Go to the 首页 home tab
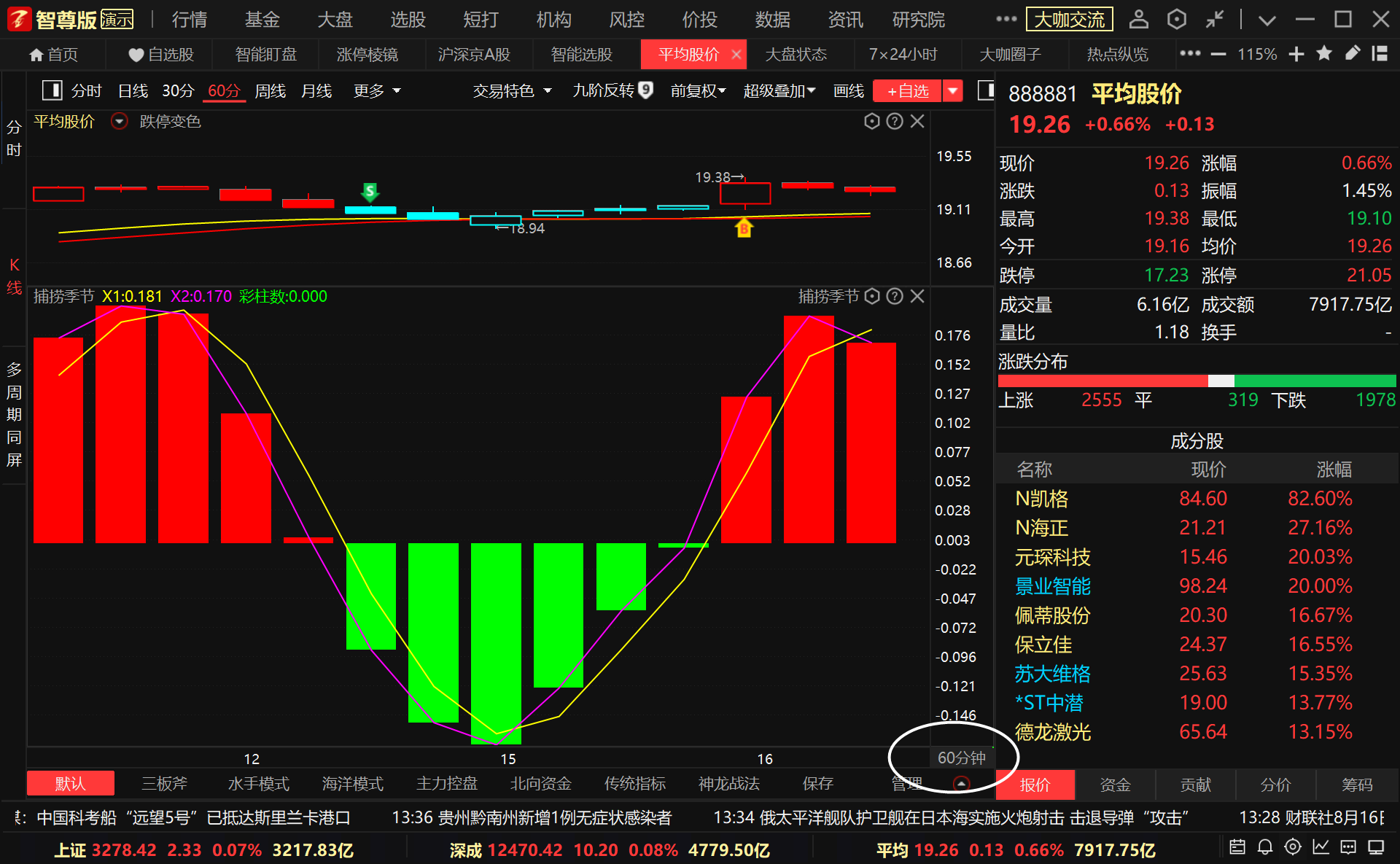1400x864 pixels. coord(53,54)
